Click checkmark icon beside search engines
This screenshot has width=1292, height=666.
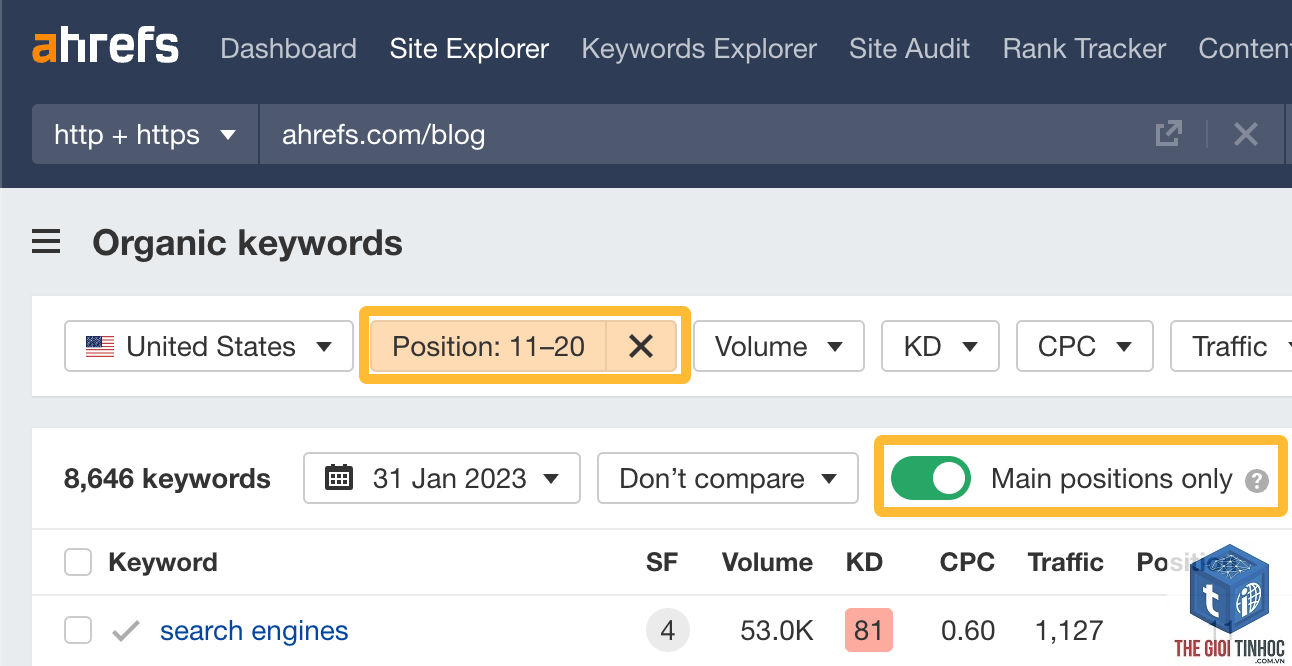[x=125, y=631]
